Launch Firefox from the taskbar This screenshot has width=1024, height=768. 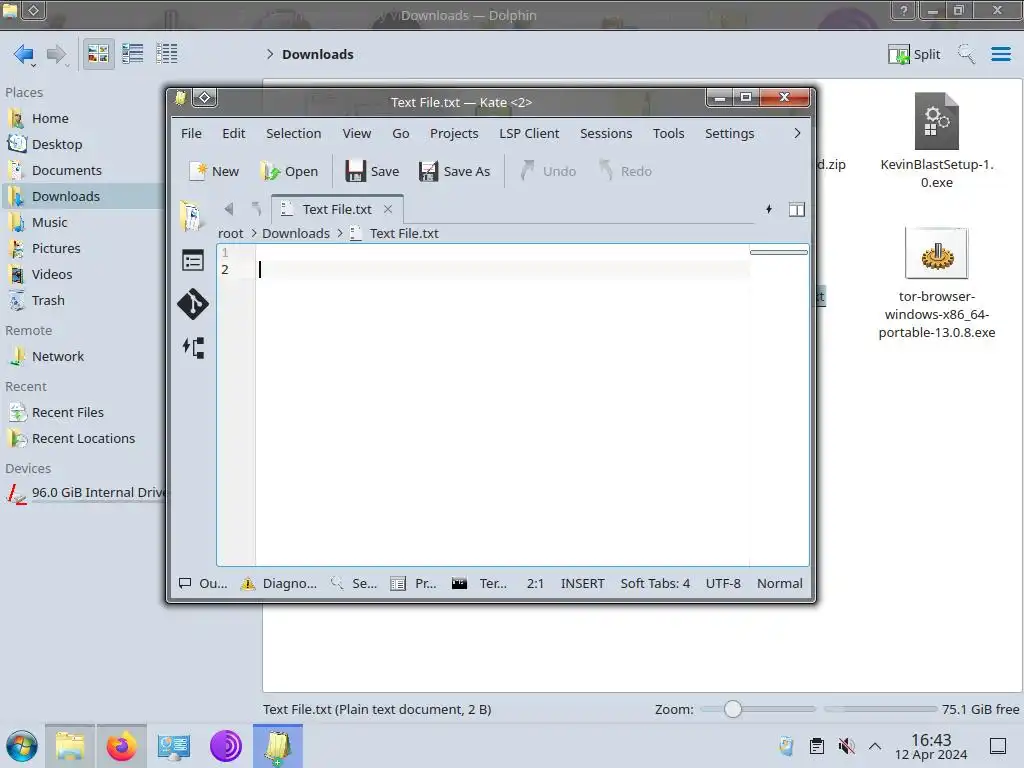121,746
